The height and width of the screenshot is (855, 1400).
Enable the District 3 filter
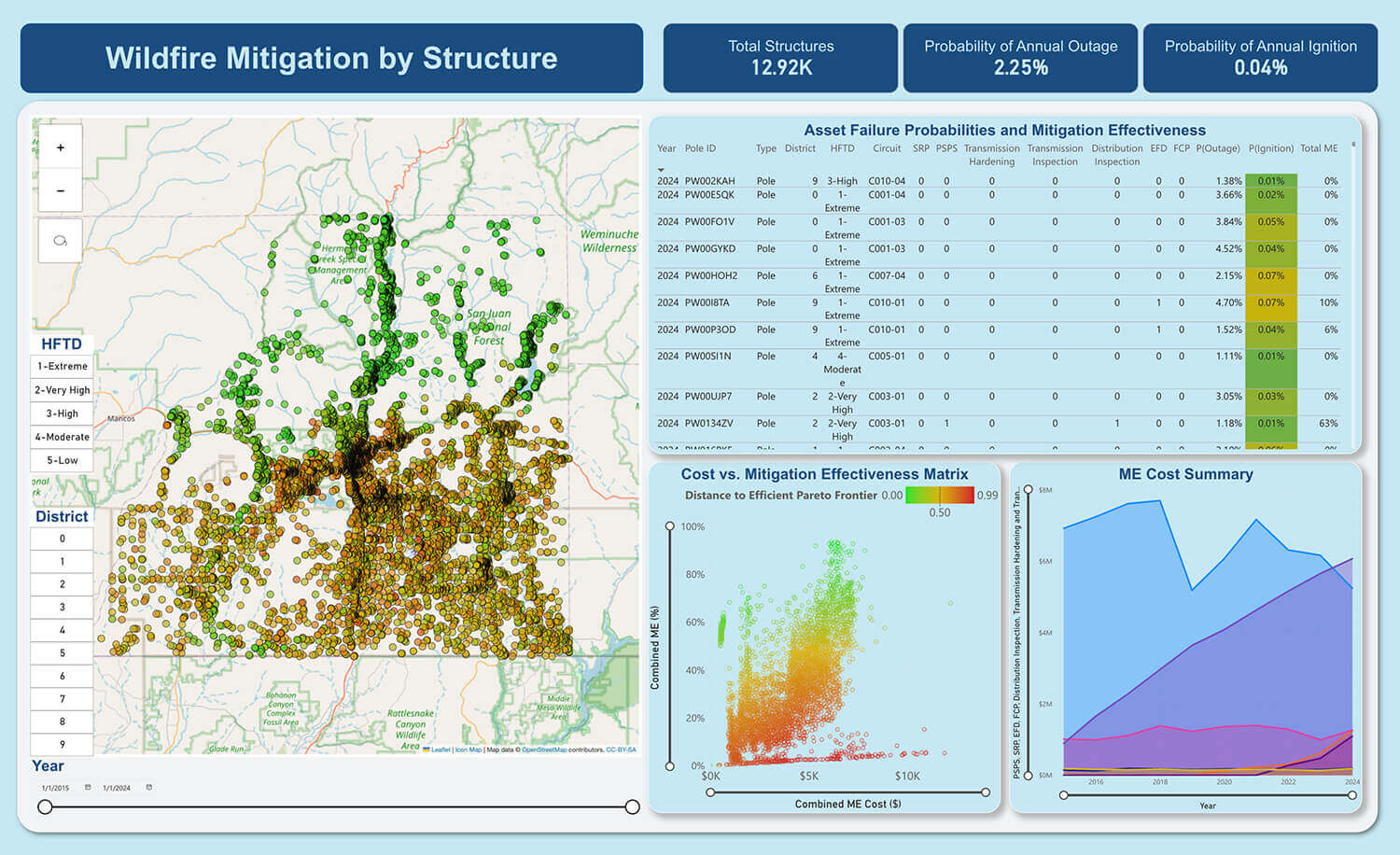(61, 607)
